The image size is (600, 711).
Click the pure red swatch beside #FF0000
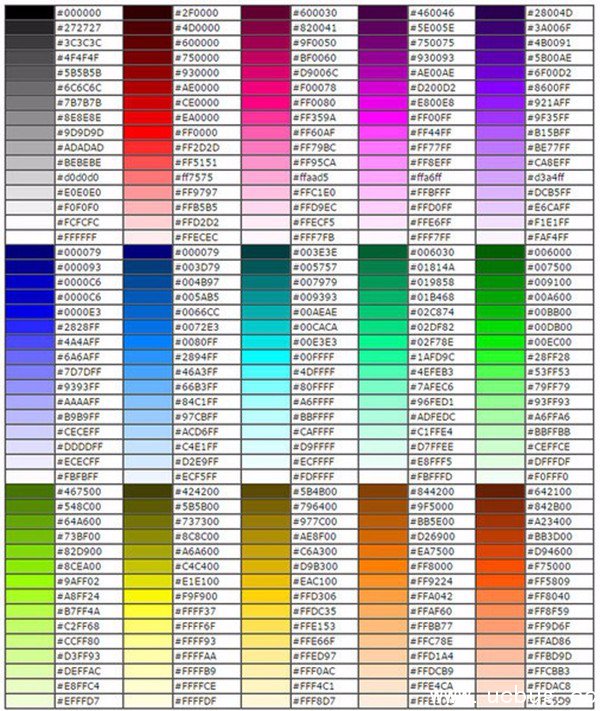(146, 132)
